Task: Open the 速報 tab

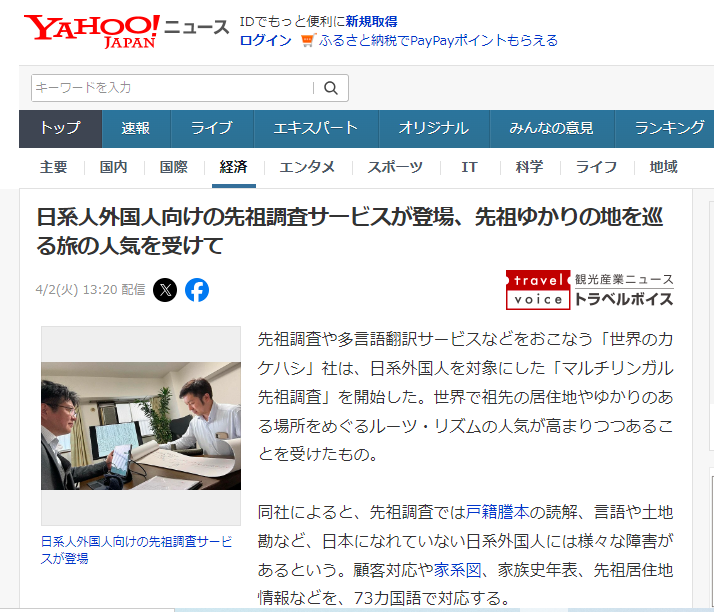Action: click(136, 128)
